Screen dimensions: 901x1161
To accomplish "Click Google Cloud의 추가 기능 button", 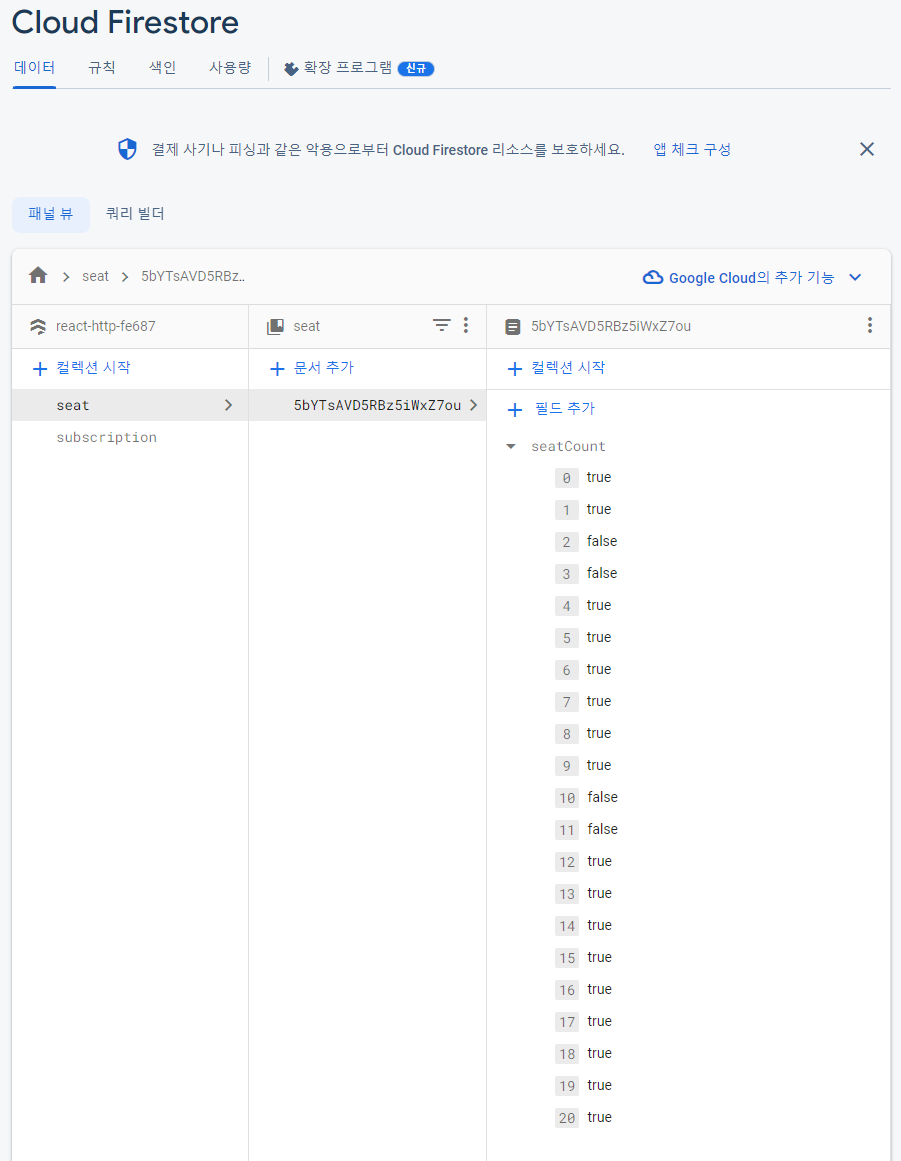I will tap(751, 278).
